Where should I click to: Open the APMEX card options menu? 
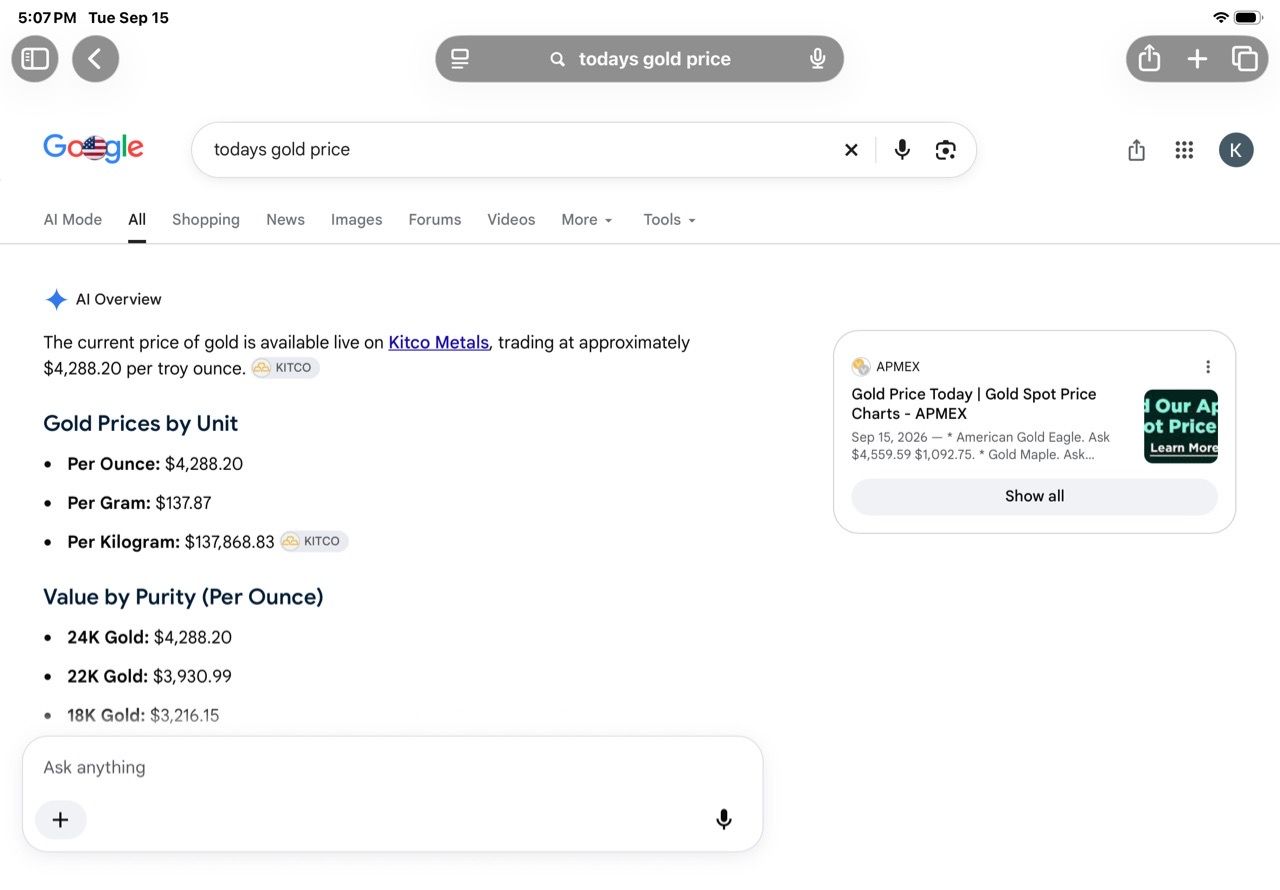click(1208, 367)
